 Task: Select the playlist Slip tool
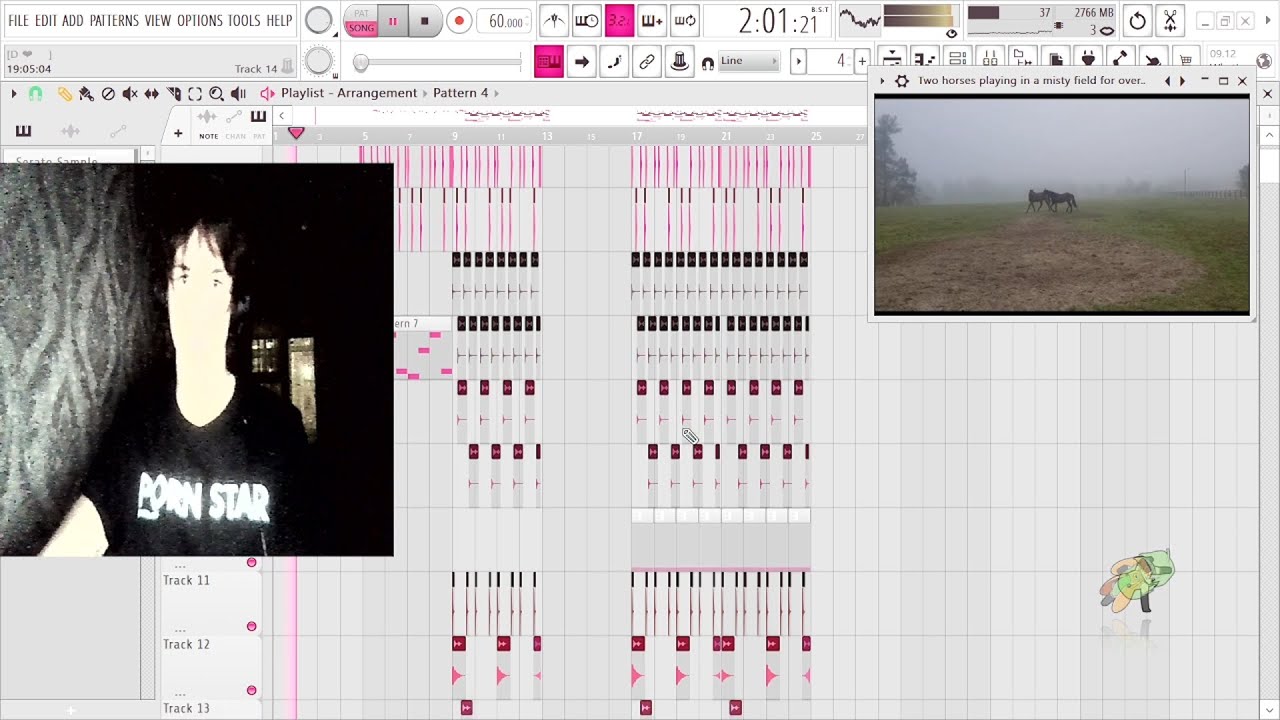click(x=152, y=93)
